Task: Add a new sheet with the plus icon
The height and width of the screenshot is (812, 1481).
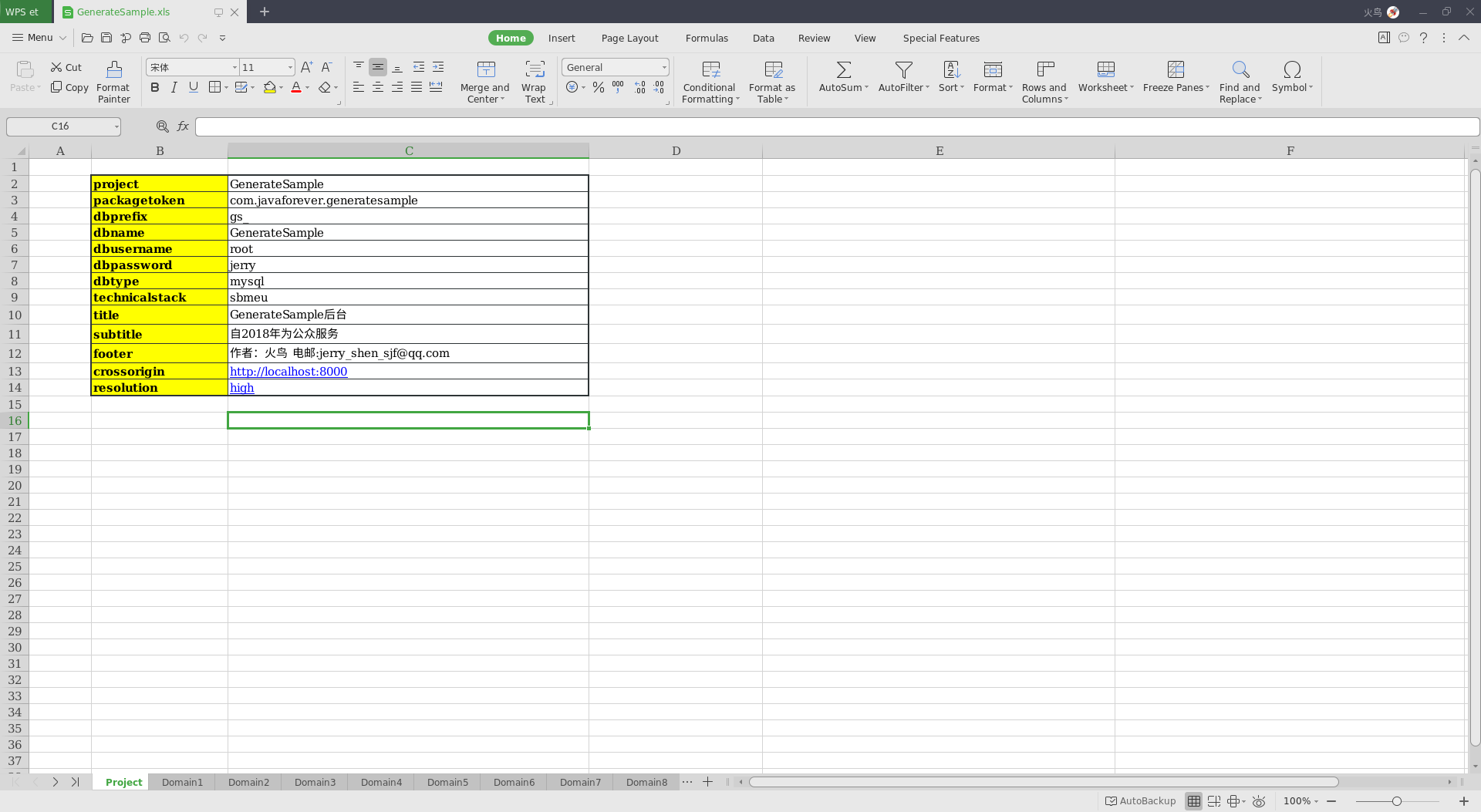Action: click(707, 782)
